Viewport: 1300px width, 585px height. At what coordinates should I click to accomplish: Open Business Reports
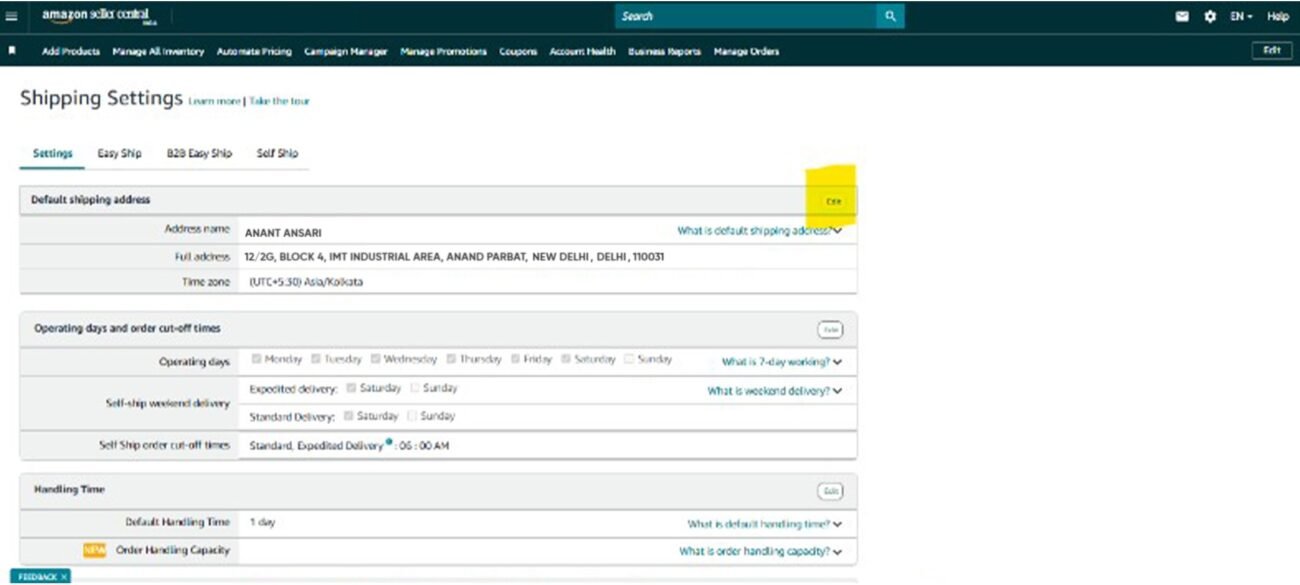(x=664, y=52)
